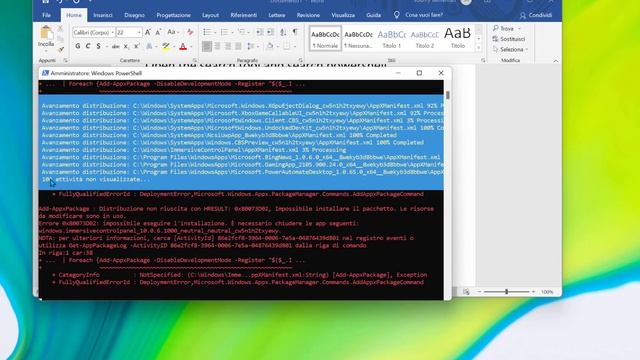Click the multilevel list icon

[241, 32]
